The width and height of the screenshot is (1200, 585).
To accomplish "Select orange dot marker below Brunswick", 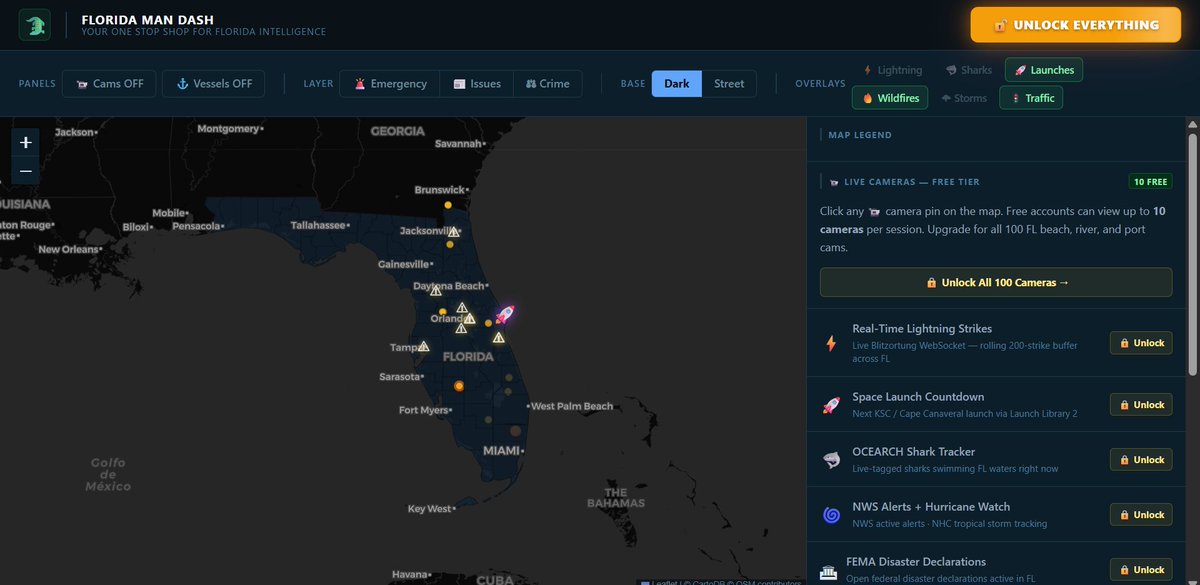I will (x=448, y=205).
